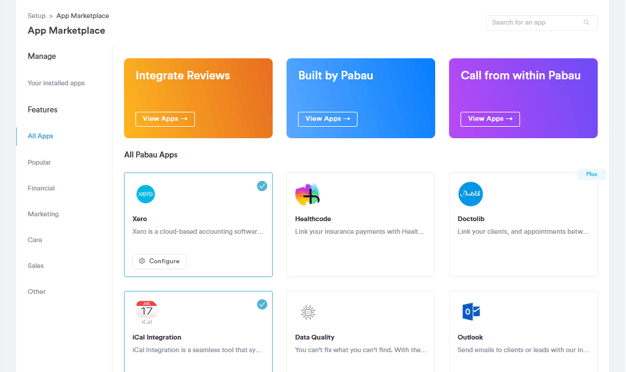Select Sales category in sidebar
The image size is (626, 372).
click(x=36, y=266)
